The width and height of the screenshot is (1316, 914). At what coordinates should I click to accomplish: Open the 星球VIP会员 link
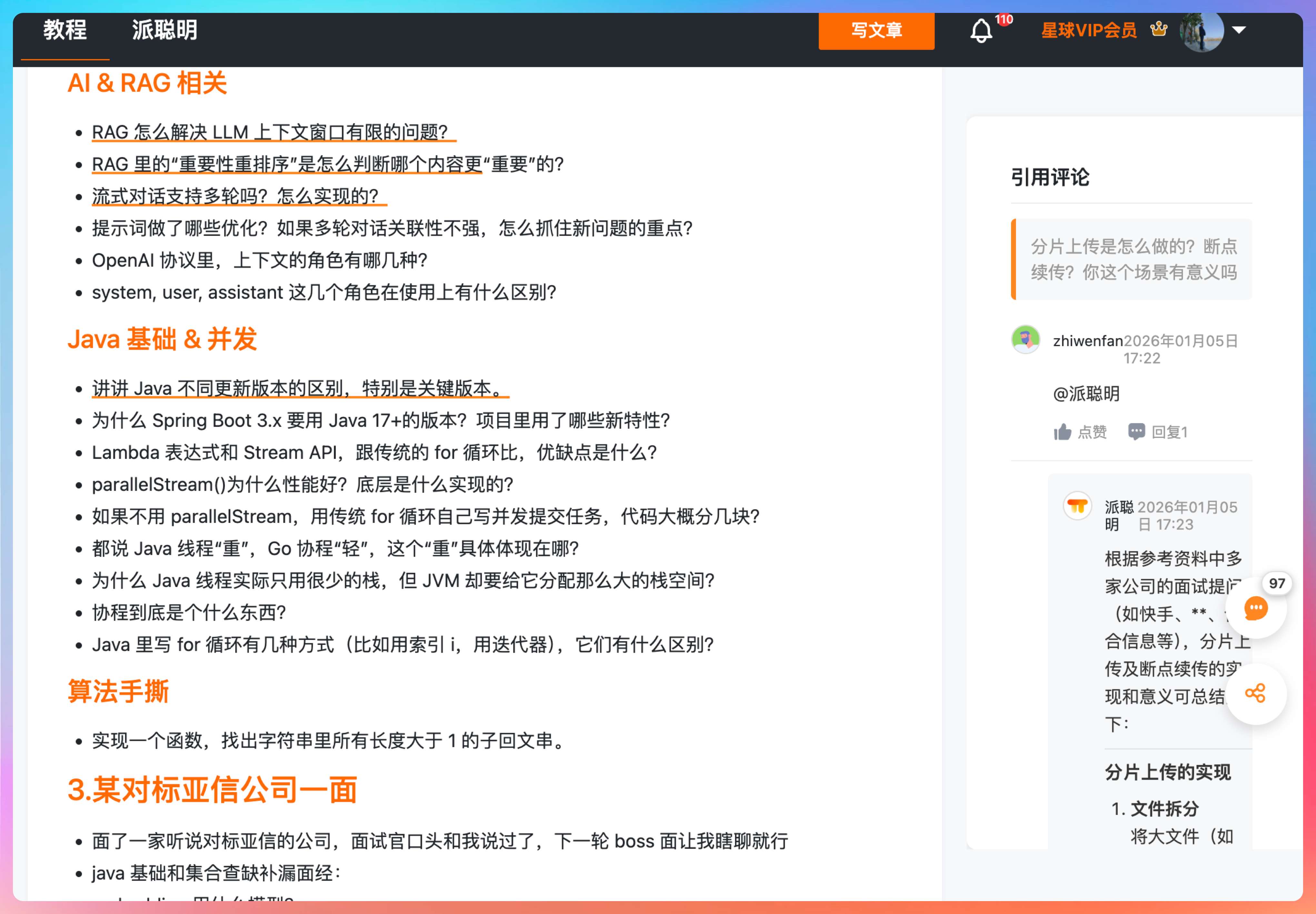point(1088,30)
